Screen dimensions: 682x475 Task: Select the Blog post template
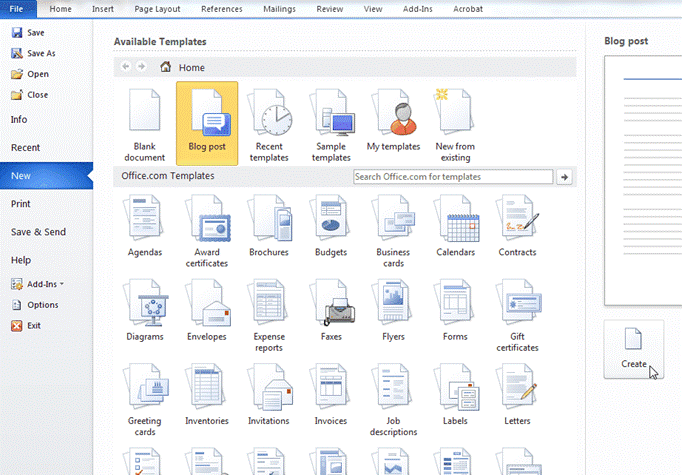(207, 124)
